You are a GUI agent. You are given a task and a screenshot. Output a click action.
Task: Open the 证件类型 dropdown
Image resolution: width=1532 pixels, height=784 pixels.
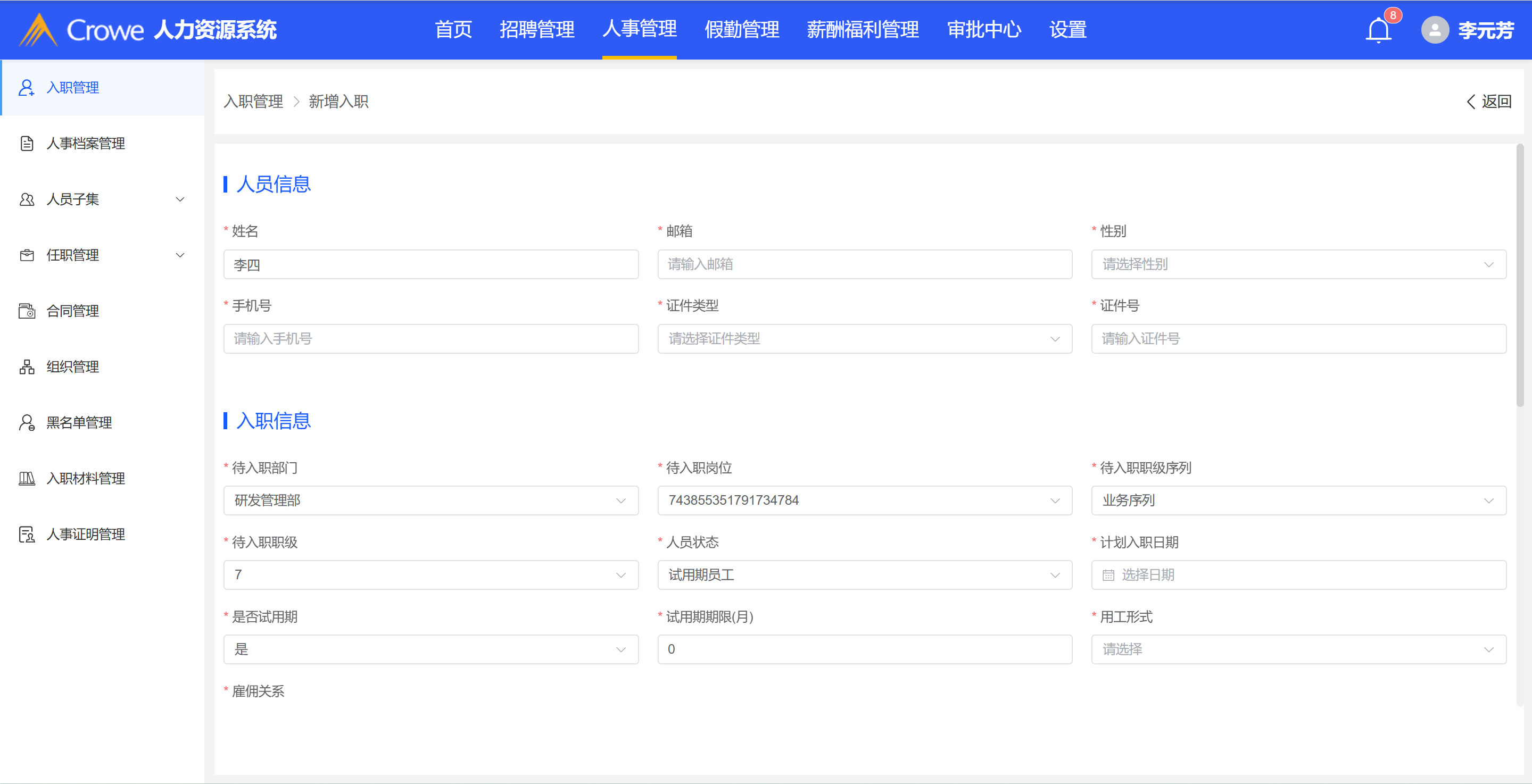[x=864, y=339]
